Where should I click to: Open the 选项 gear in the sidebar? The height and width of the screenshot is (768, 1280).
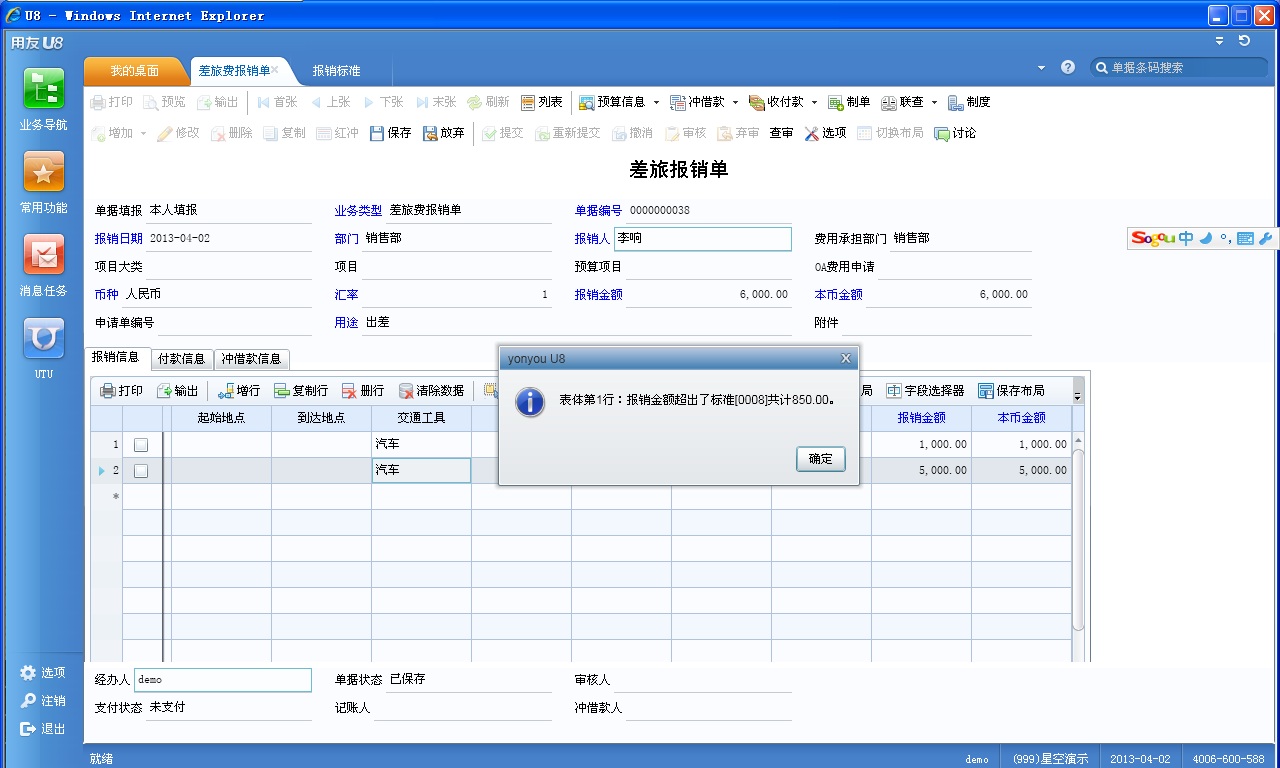28,673
